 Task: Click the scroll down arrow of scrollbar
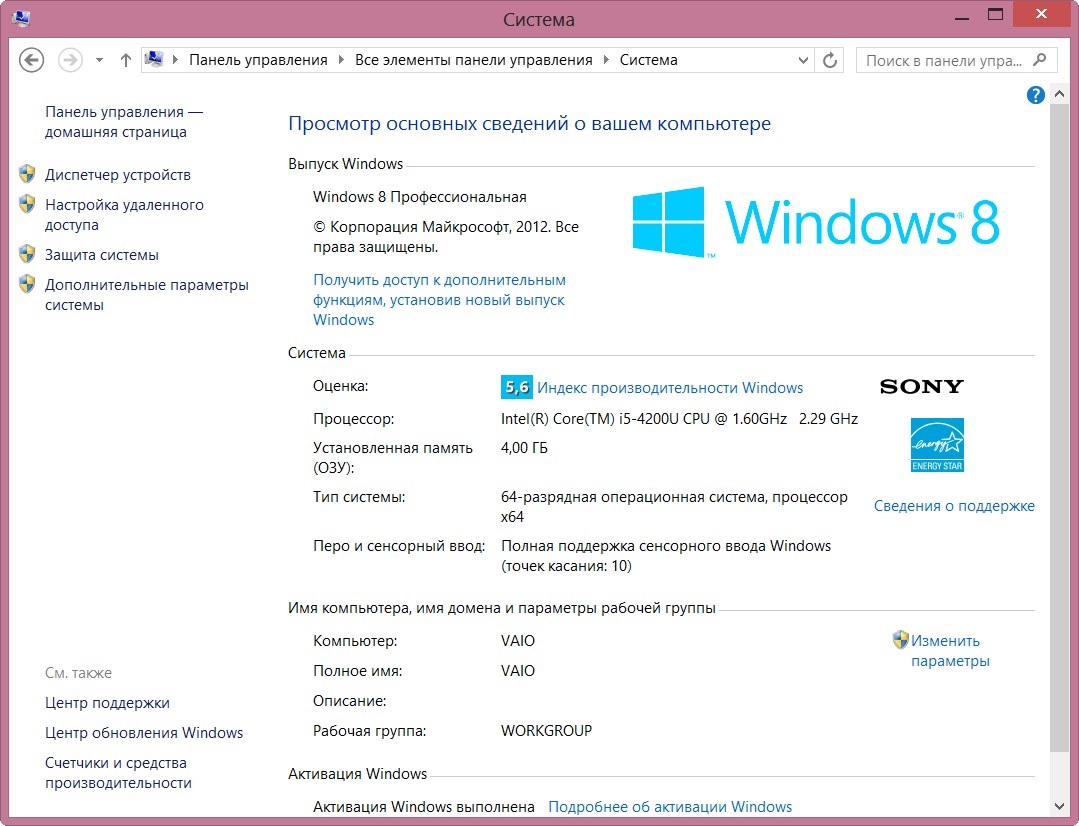tap(1060, 805)
